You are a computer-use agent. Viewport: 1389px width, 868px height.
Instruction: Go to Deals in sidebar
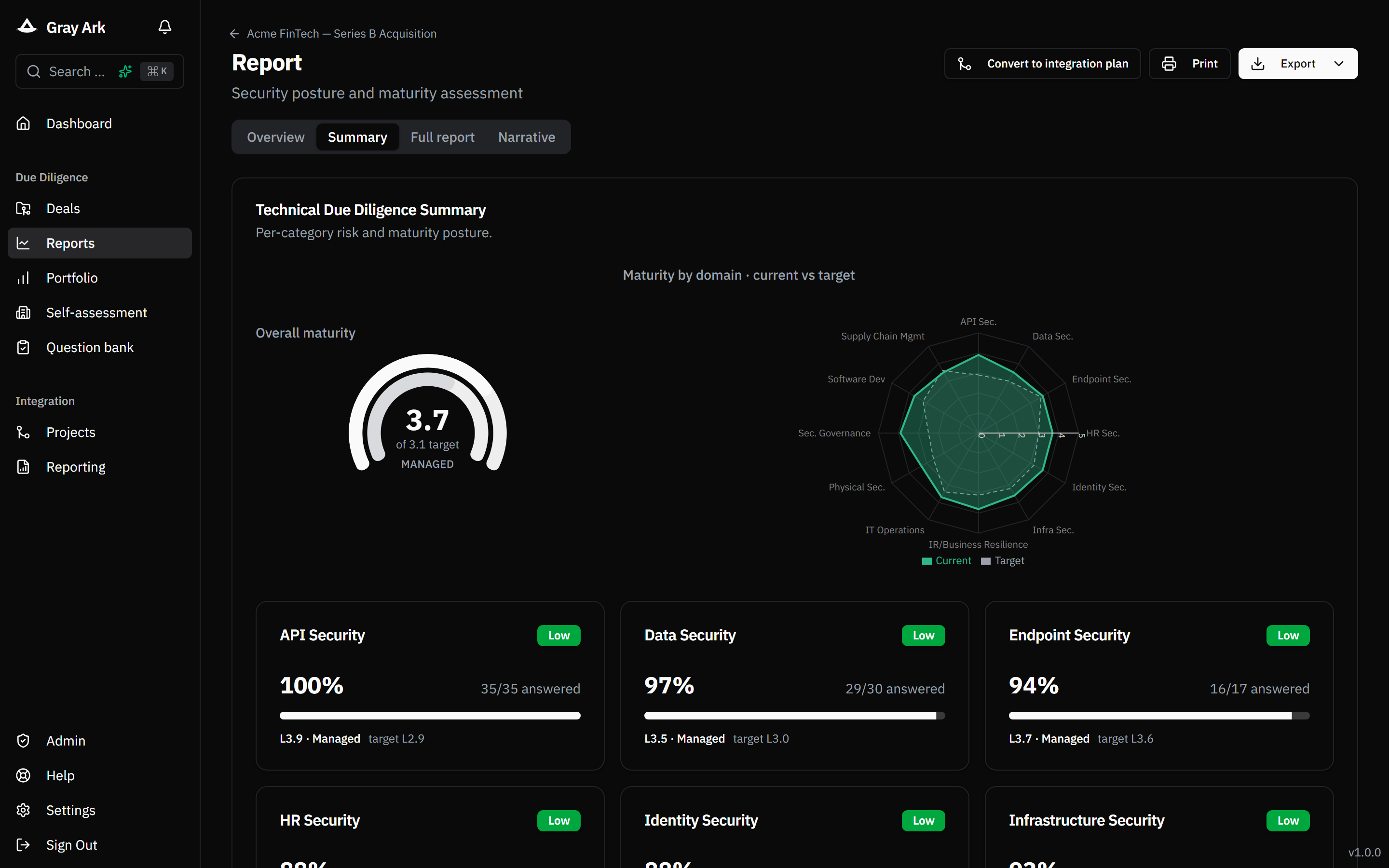coord(100,208)
